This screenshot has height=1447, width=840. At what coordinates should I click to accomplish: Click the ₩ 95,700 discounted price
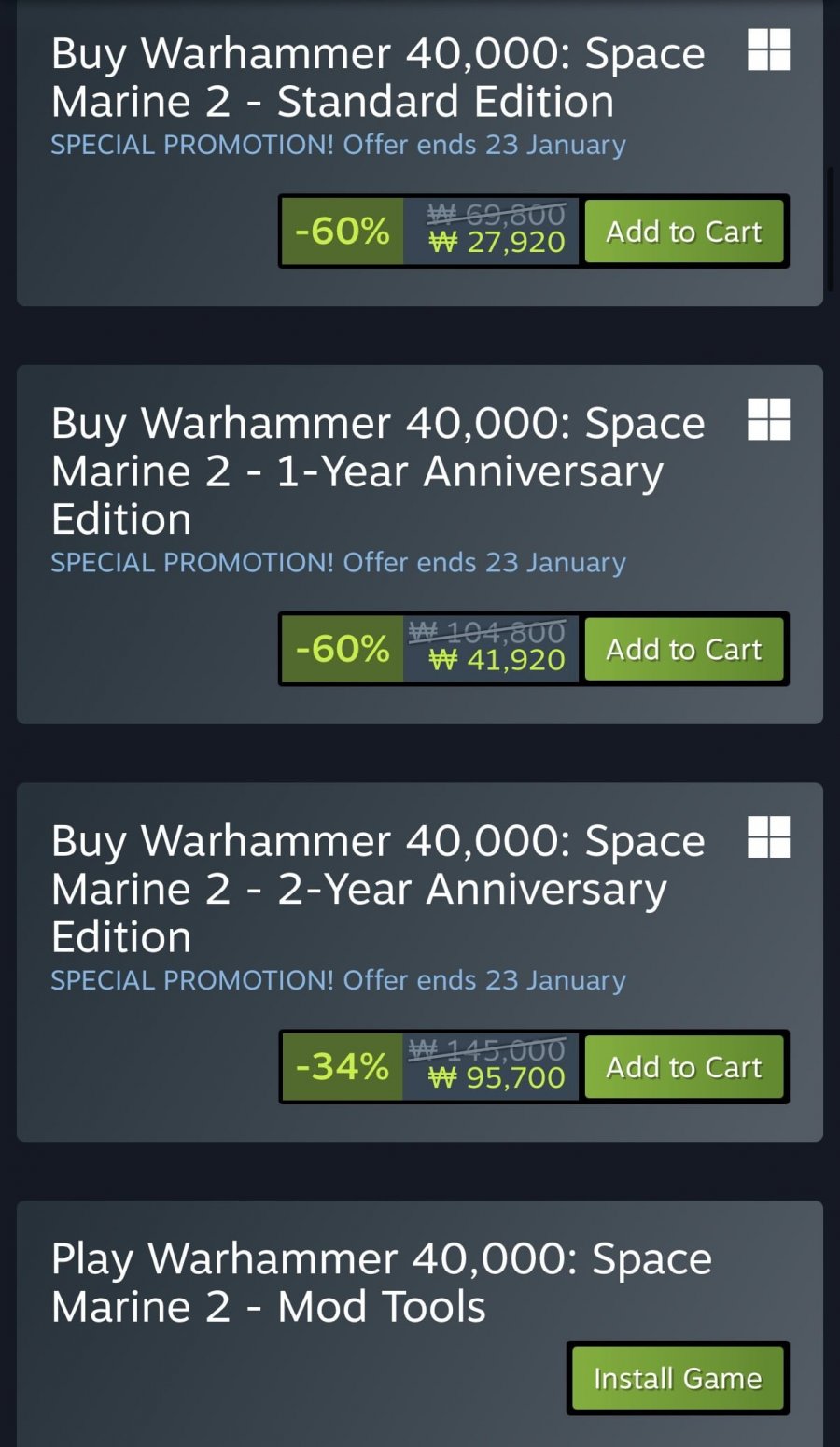pyautogui.click(x=497, y=1078)
